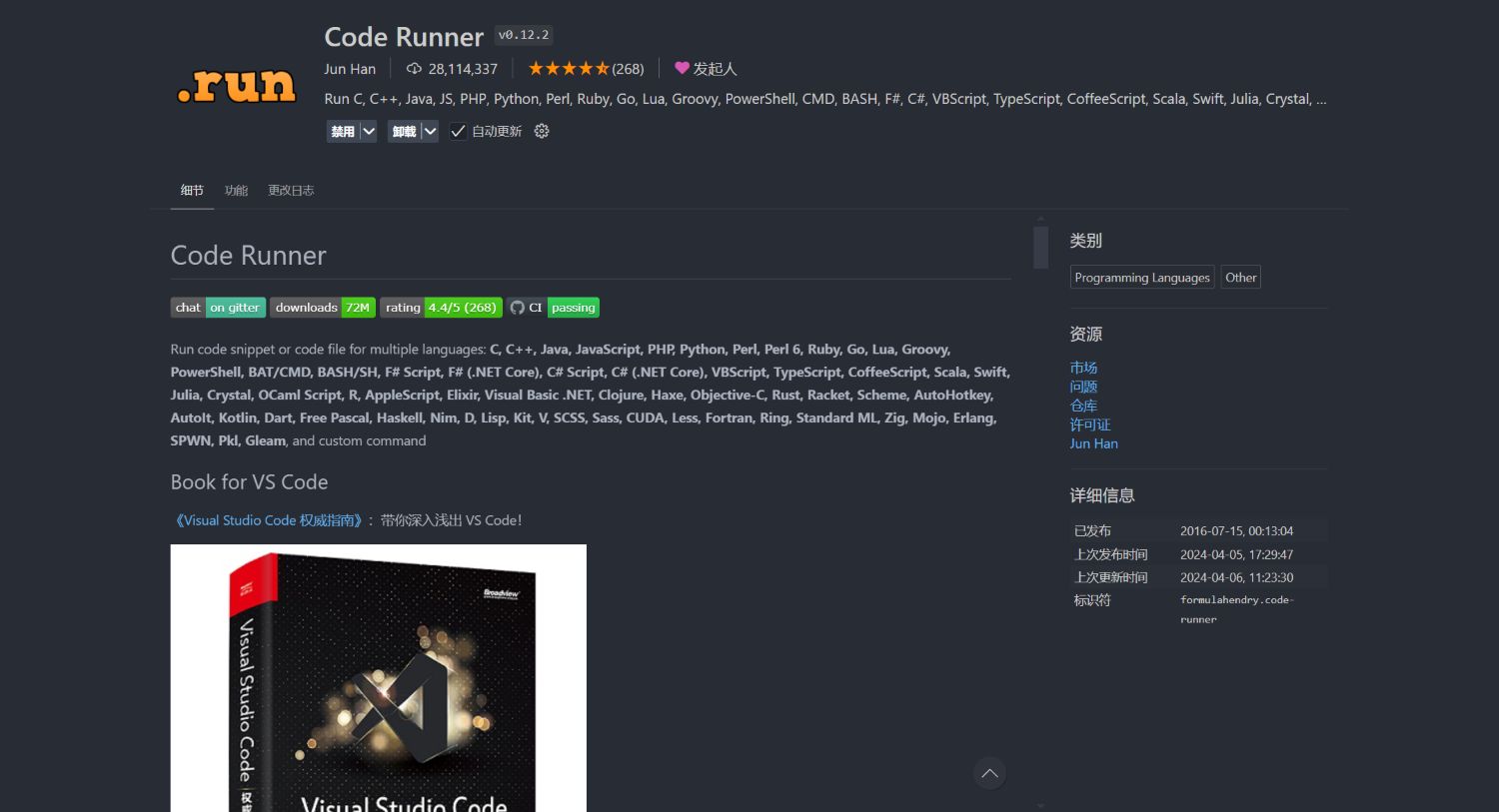Click the 28,114,337 install count
1499x812 pixels.
click(463, 69)
